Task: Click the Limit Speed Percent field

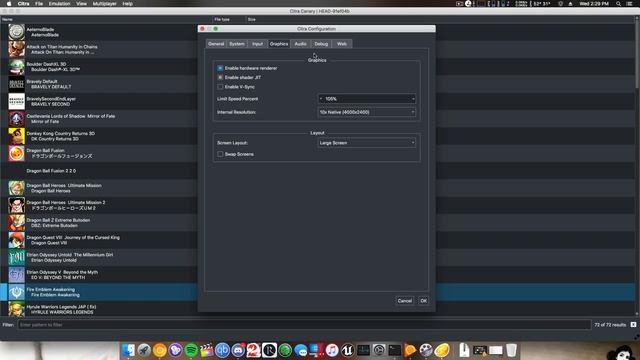Action: point(367,99)
